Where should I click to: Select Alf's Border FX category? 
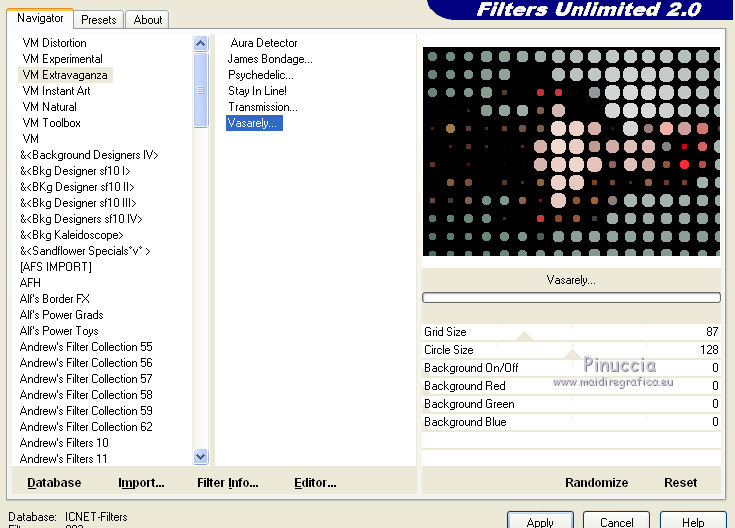[x=54, y=299]
